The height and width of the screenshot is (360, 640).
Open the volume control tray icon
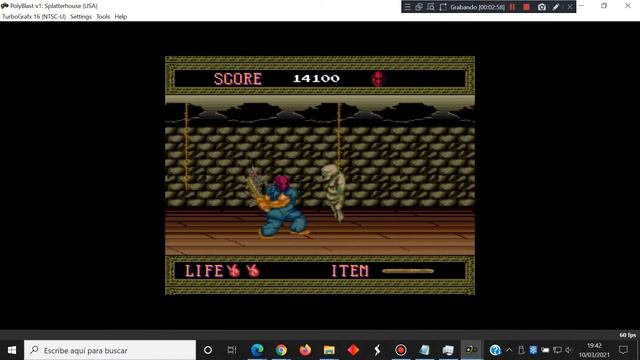(569, 350)
